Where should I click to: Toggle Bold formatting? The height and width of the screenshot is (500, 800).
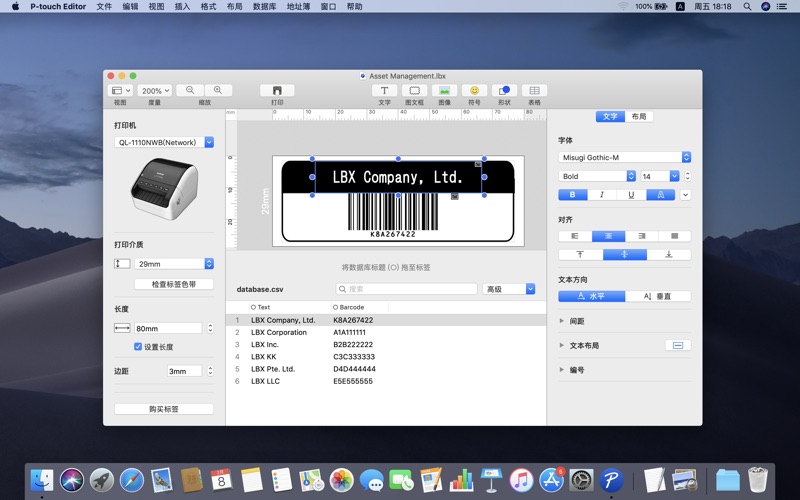pos(573,194)
